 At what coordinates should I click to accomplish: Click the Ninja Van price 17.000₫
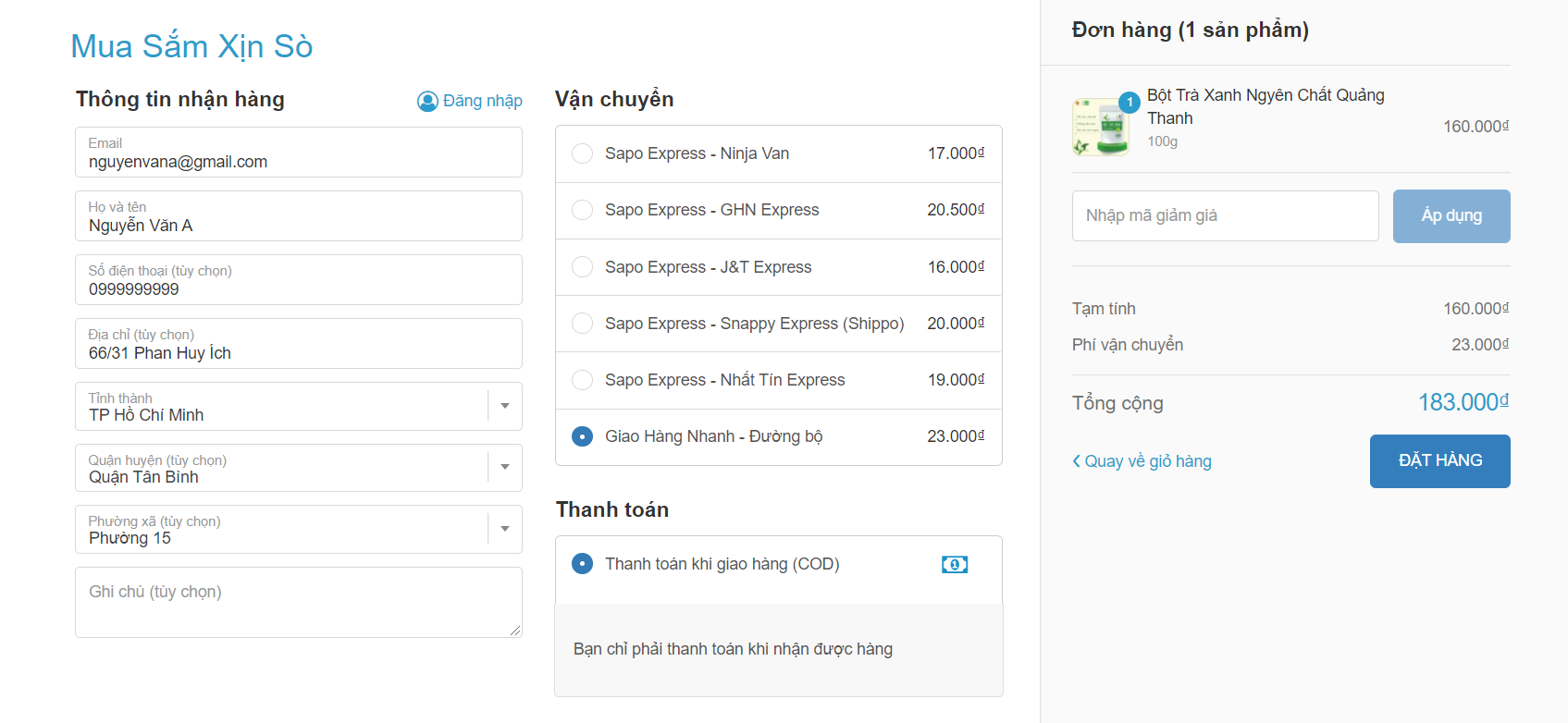[x=956, y=153]
